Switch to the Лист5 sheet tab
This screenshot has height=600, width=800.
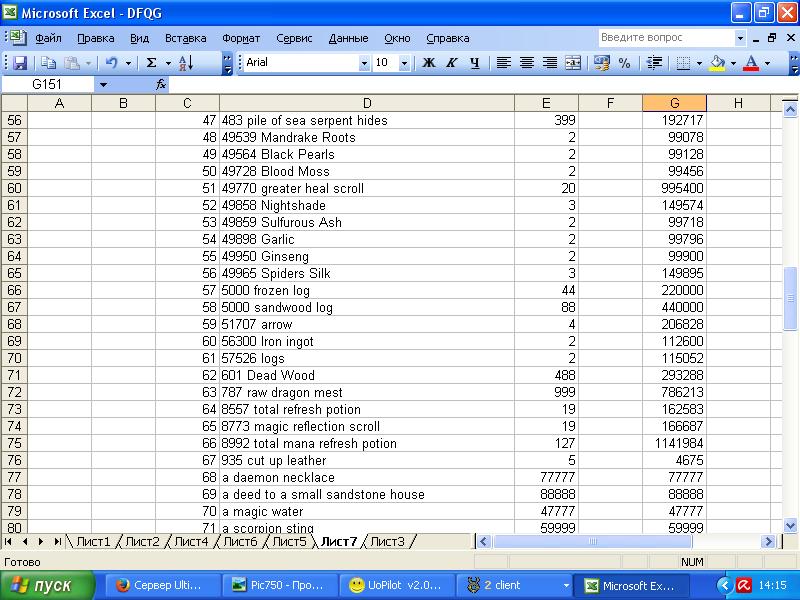pos(289,541)
